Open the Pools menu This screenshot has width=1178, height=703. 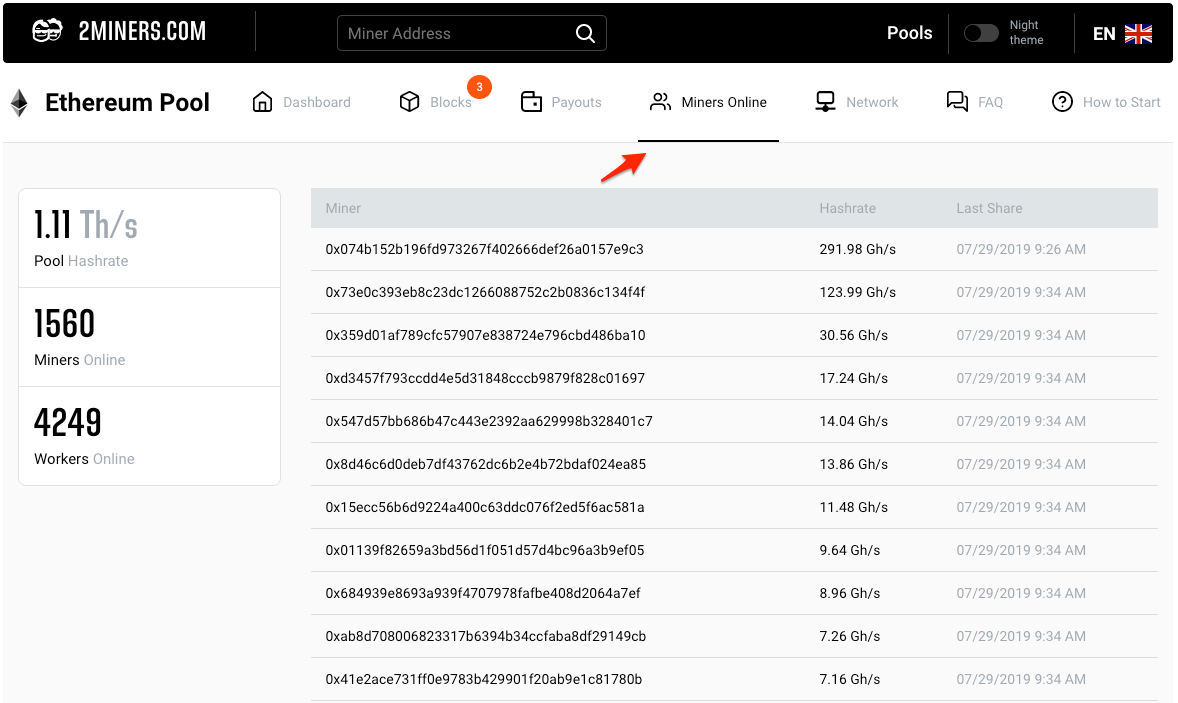pos(909,33)
